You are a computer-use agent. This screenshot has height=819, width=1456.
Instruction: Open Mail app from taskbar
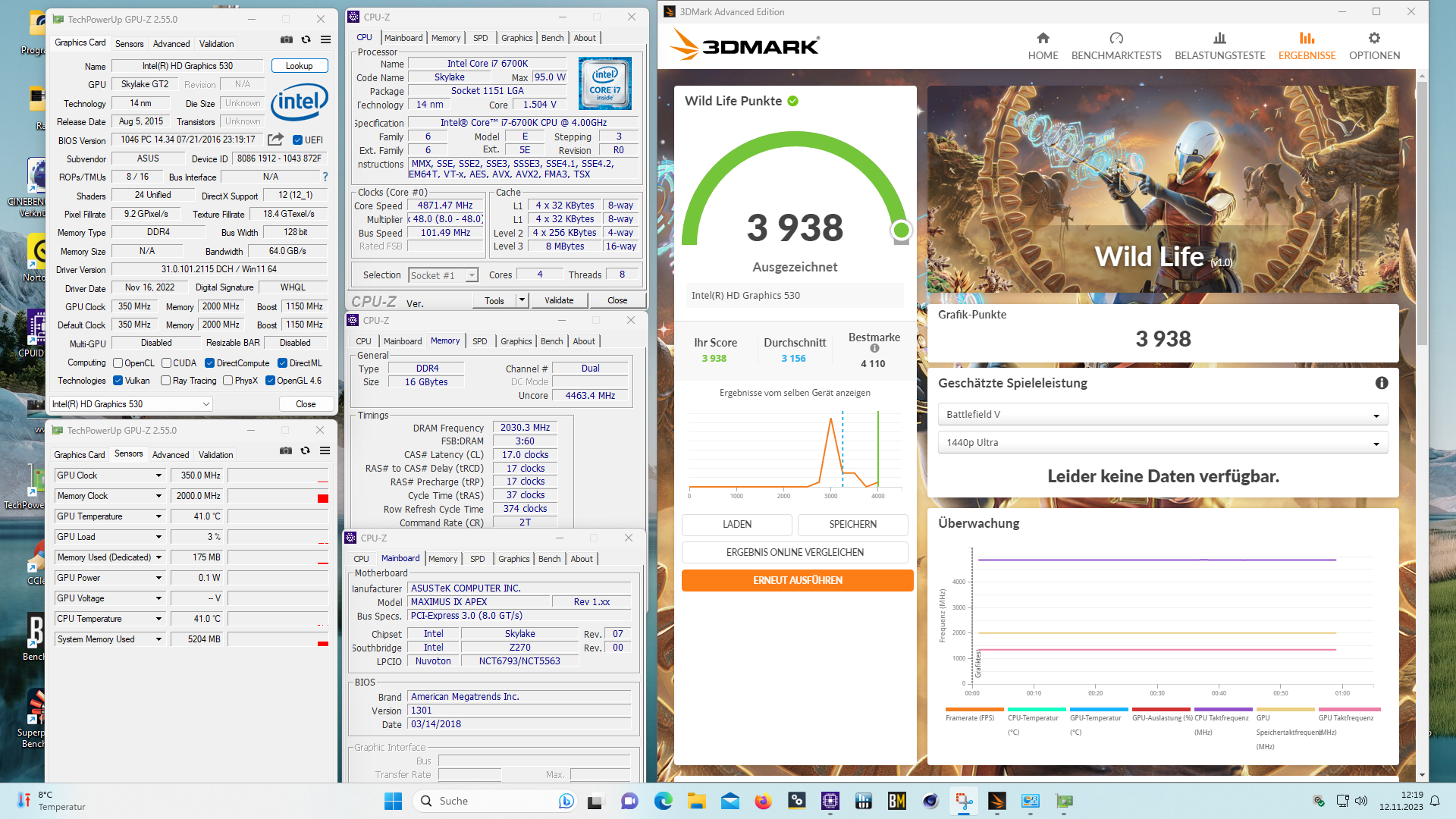point(730,801)
